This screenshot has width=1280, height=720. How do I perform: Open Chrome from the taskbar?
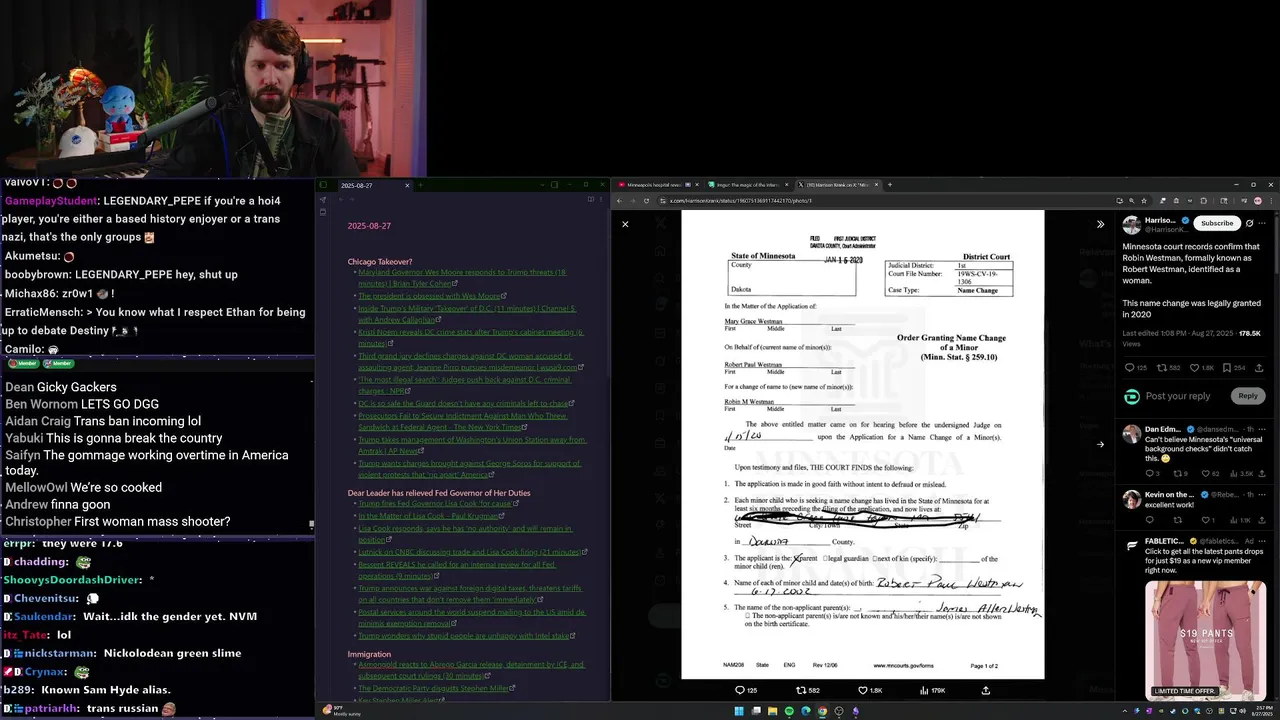822,711
